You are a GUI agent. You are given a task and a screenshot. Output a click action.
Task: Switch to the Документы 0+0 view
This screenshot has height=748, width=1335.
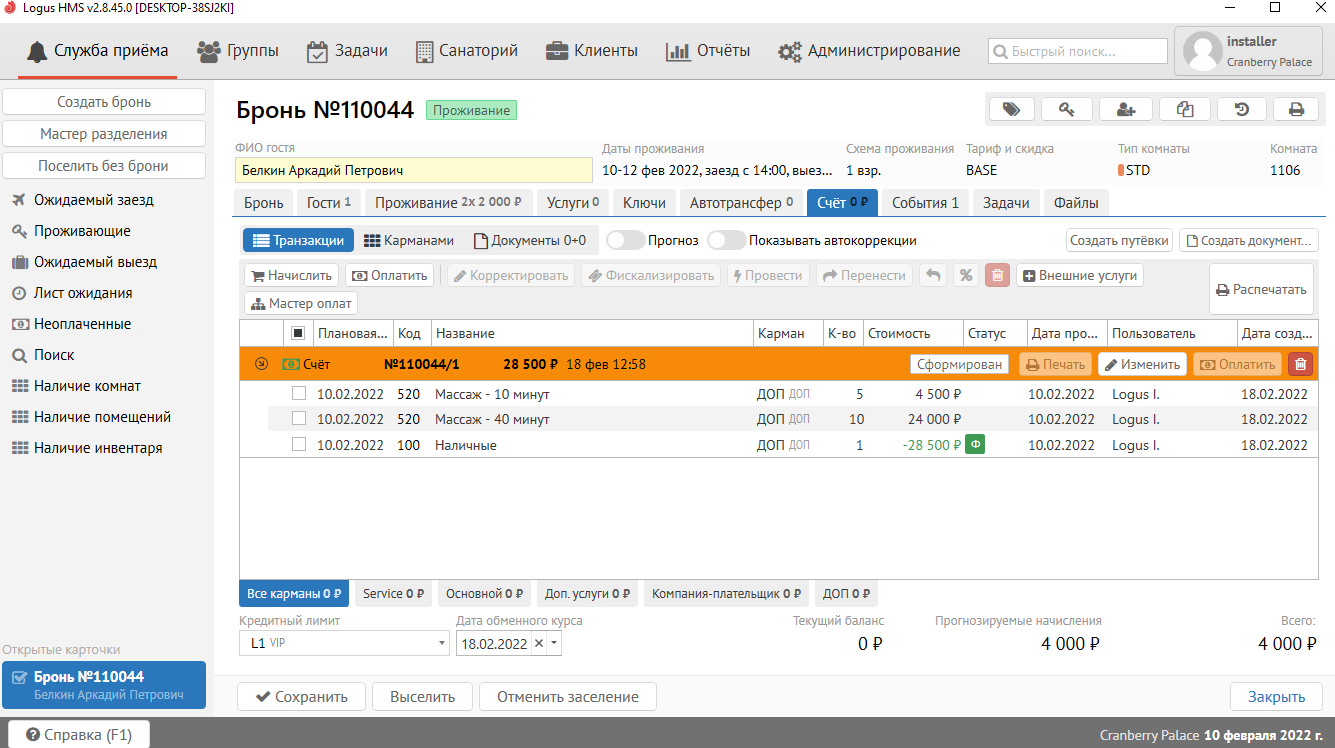click(529, 240)
